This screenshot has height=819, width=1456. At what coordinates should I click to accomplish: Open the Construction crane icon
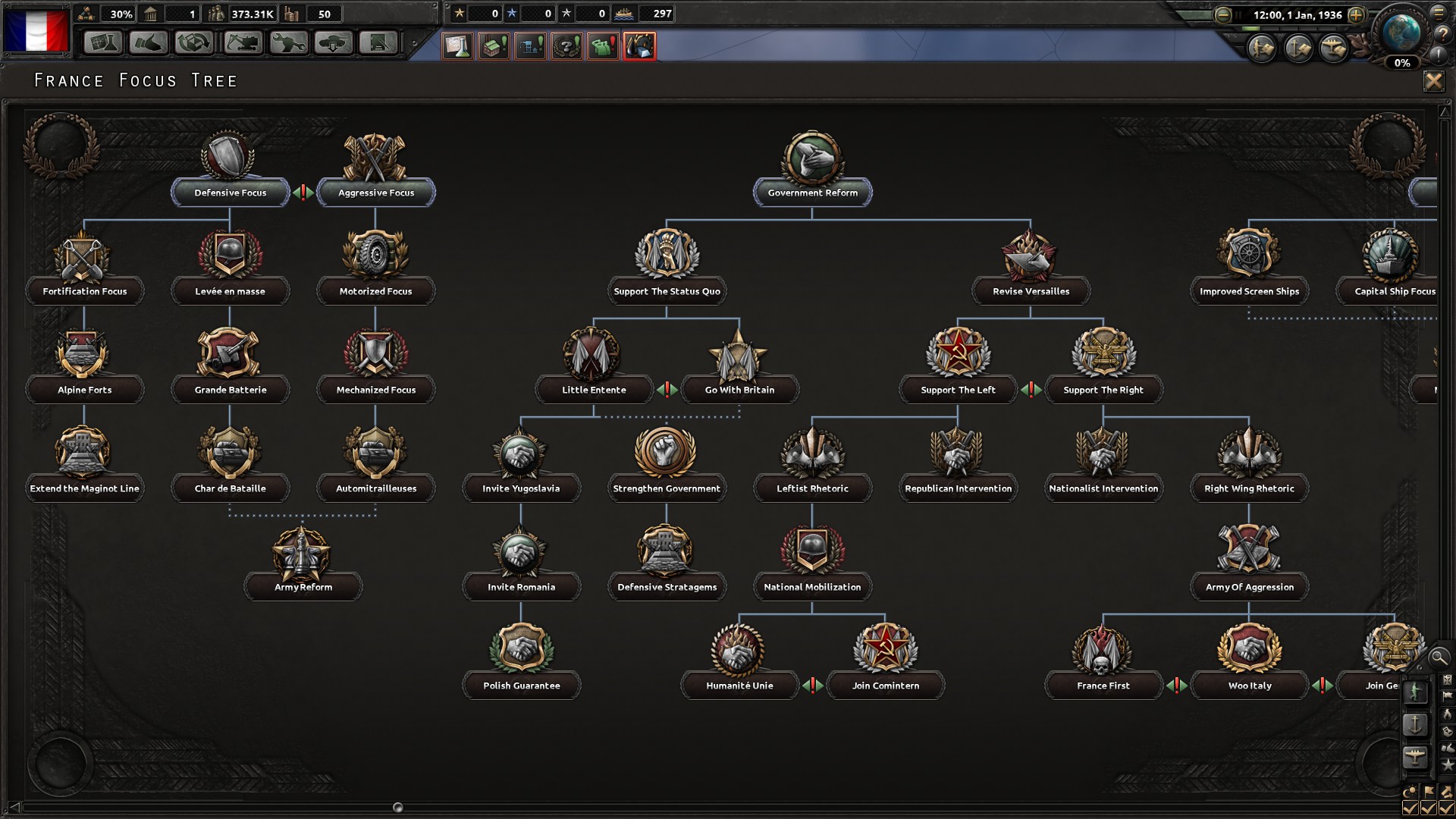point(243,42)
